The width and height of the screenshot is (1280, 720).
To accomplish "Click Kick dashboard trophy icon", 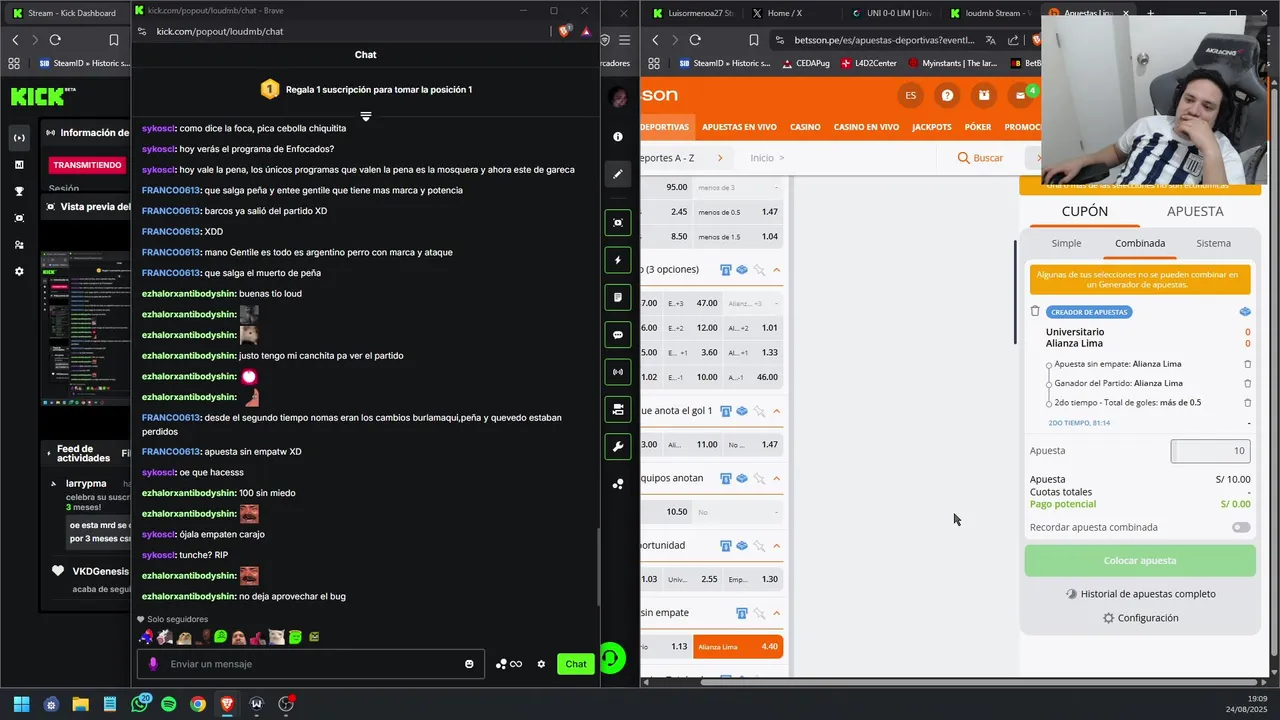I will point(19,191).
